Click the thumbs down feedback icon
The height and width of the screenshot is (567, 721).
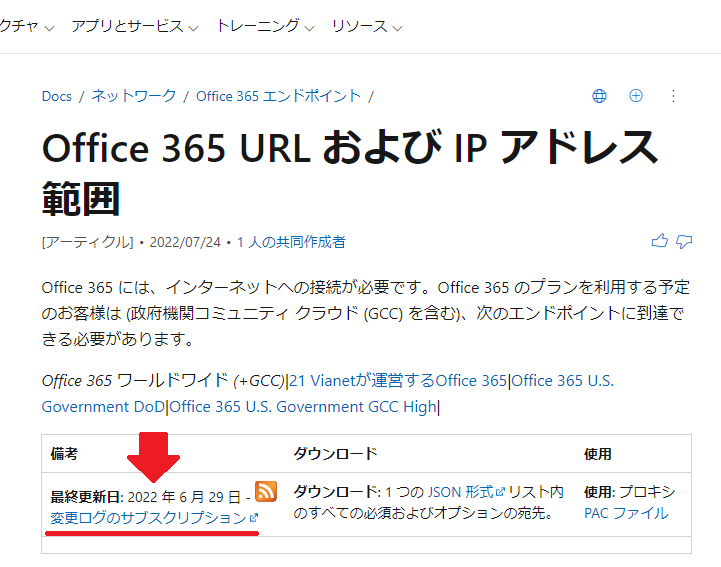(684, 241)
